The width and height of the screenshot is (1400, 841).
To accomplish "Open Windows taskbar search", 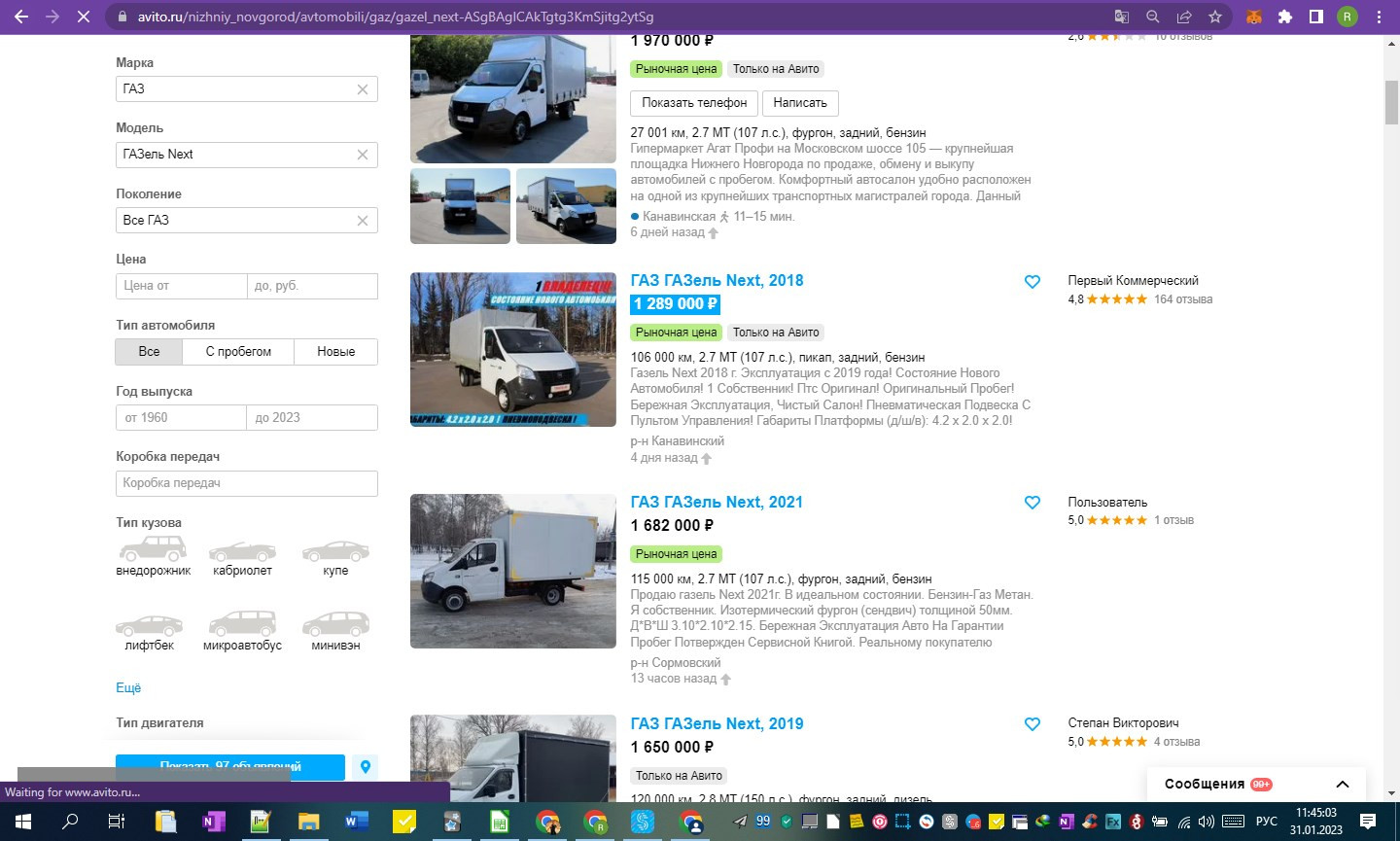I will 70,822.
